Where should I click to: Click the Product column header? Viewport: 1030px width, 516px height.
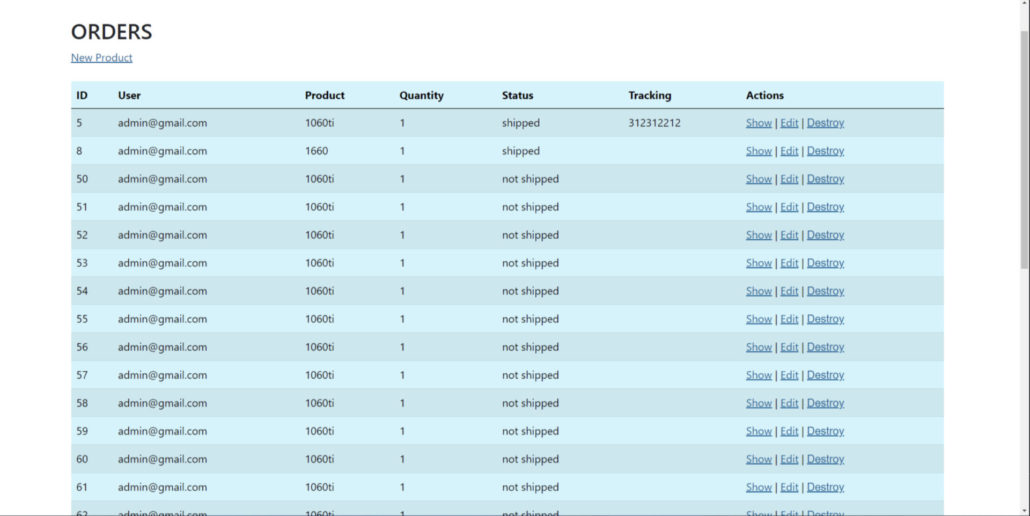(325, 95)
